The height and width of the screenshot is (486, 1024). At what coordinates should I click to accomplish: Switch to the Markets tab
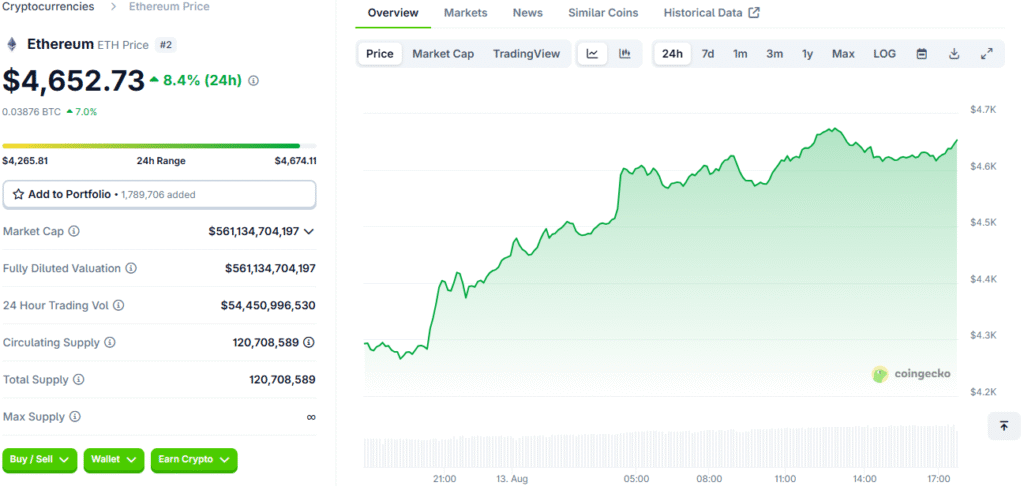466,12
